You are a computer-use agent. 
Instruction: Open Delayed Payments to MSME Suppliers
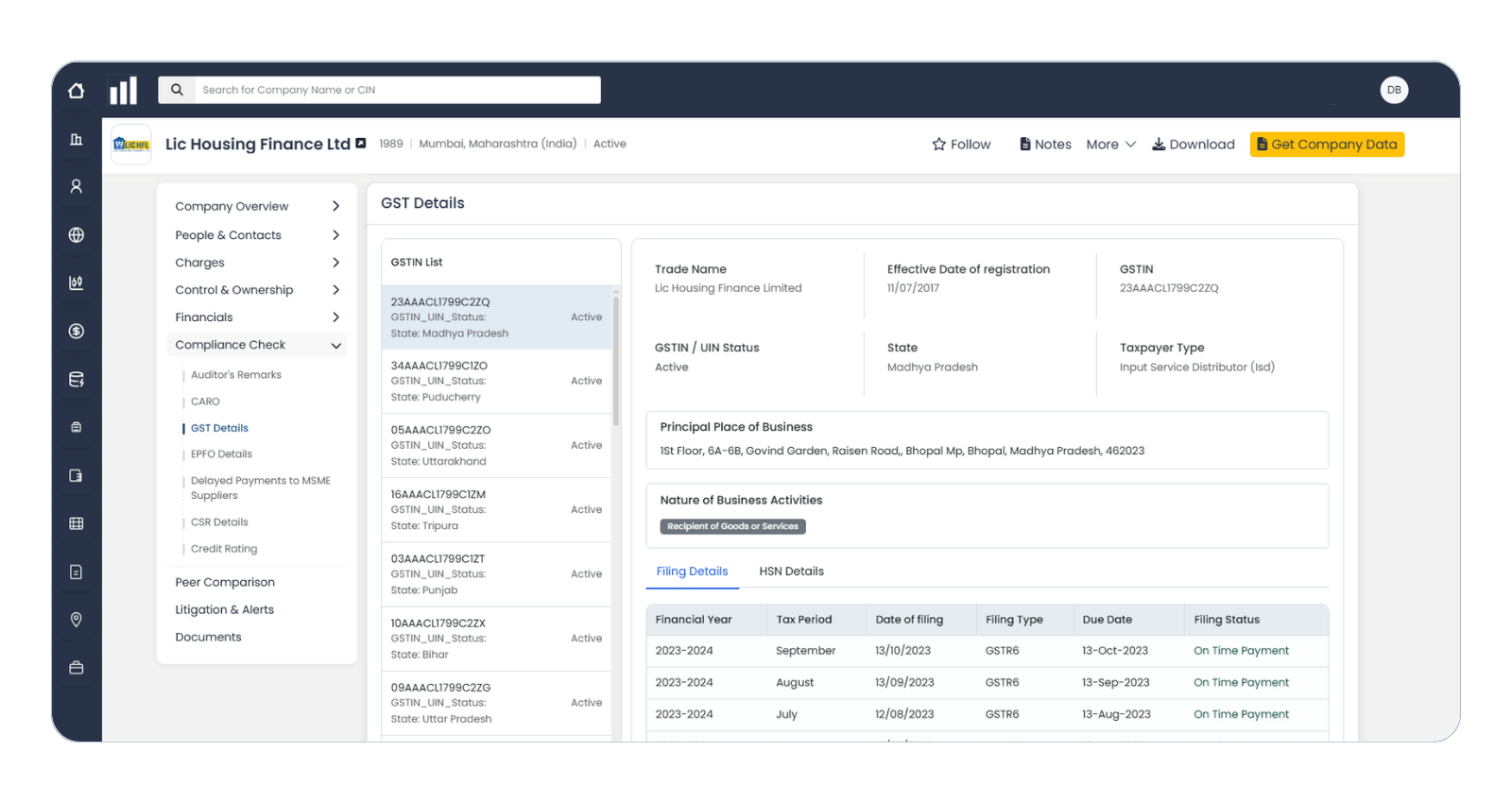coord(260,488)
